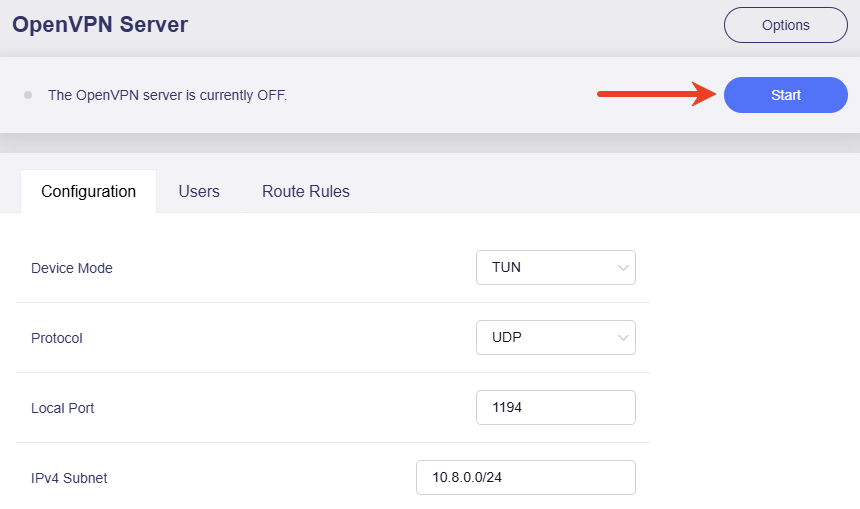This screenshot has height=509, width=860.
Task: Click into the IPv4 Subnet field
Action: coord(525,478)
